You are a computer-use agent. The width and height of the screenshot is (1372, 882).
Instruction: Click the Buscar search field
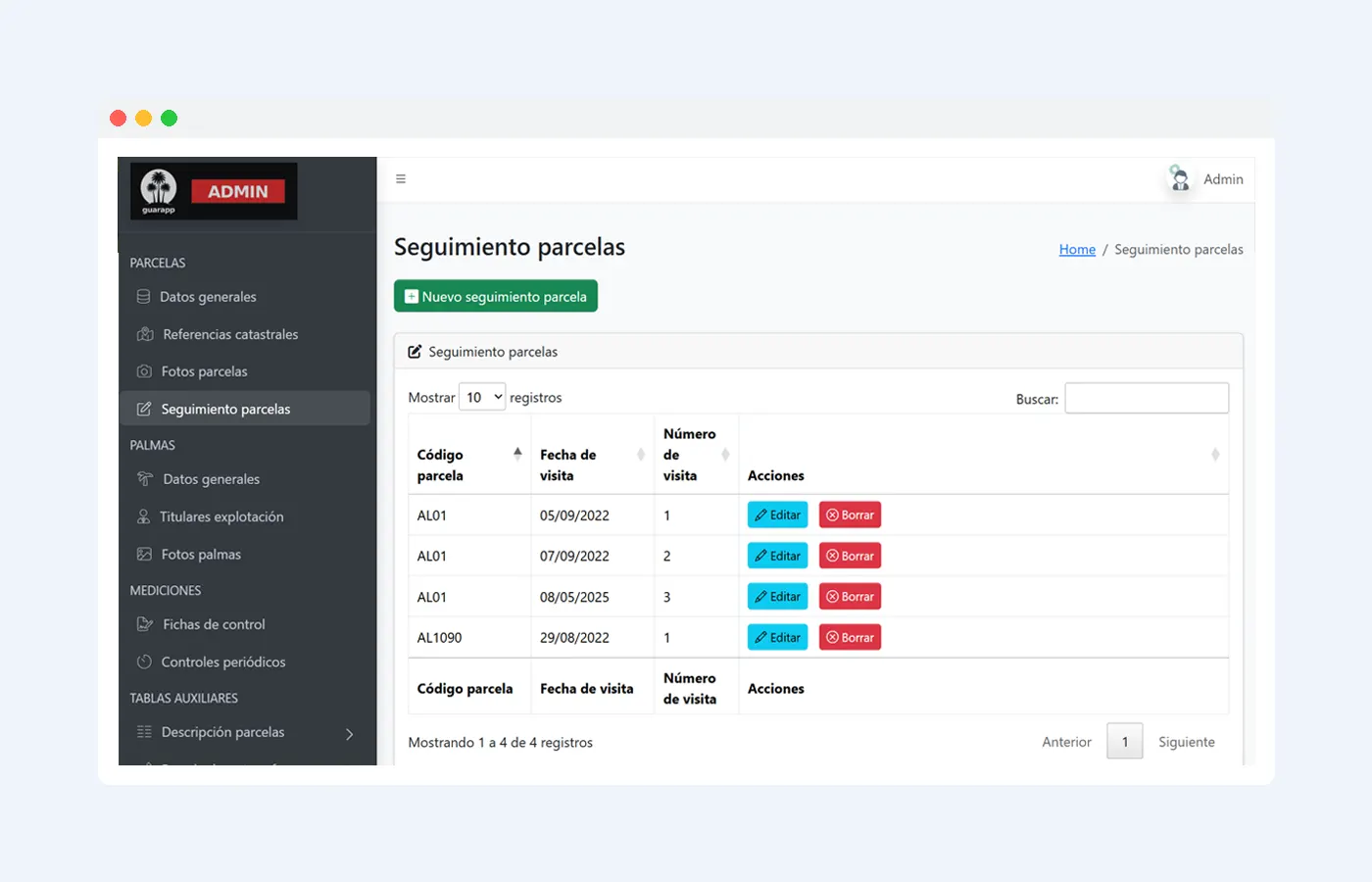(x=1147, y=399)
